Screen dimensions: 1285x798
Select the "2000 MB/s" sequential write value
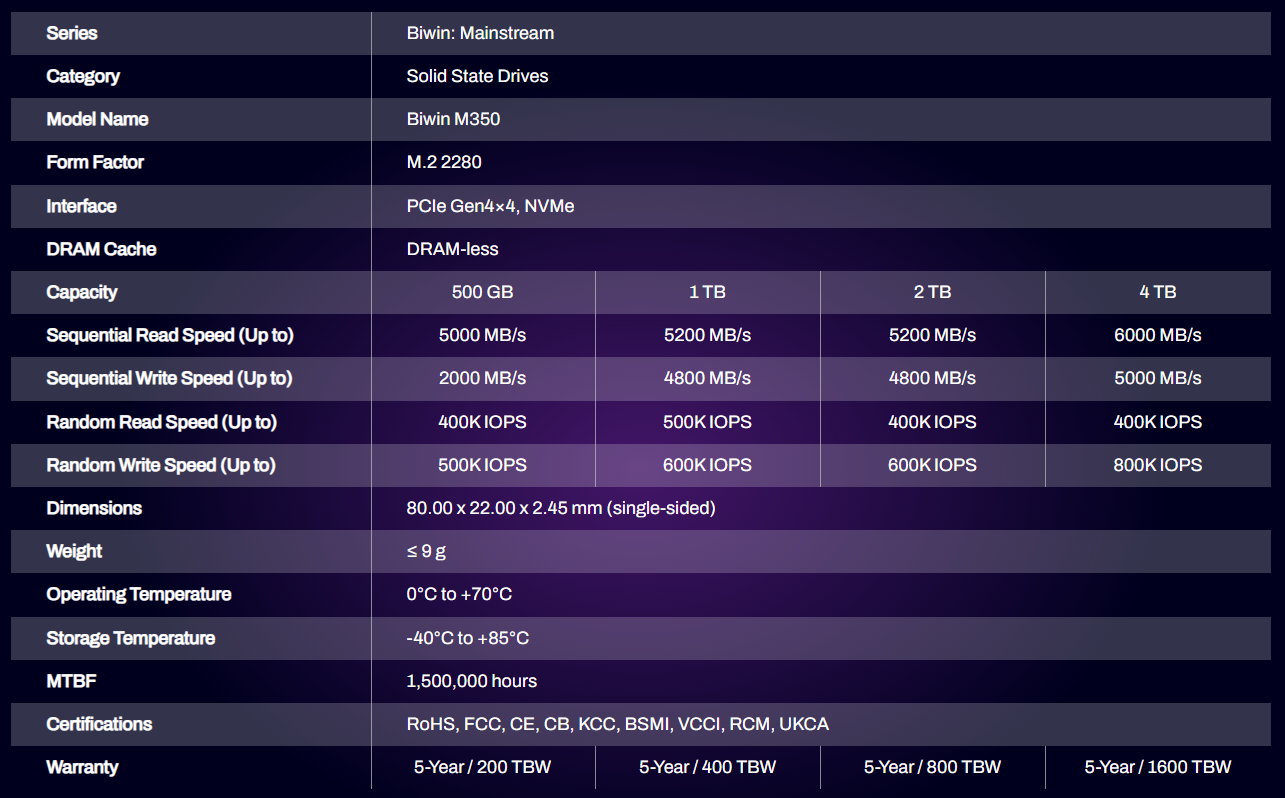(483, 378)
